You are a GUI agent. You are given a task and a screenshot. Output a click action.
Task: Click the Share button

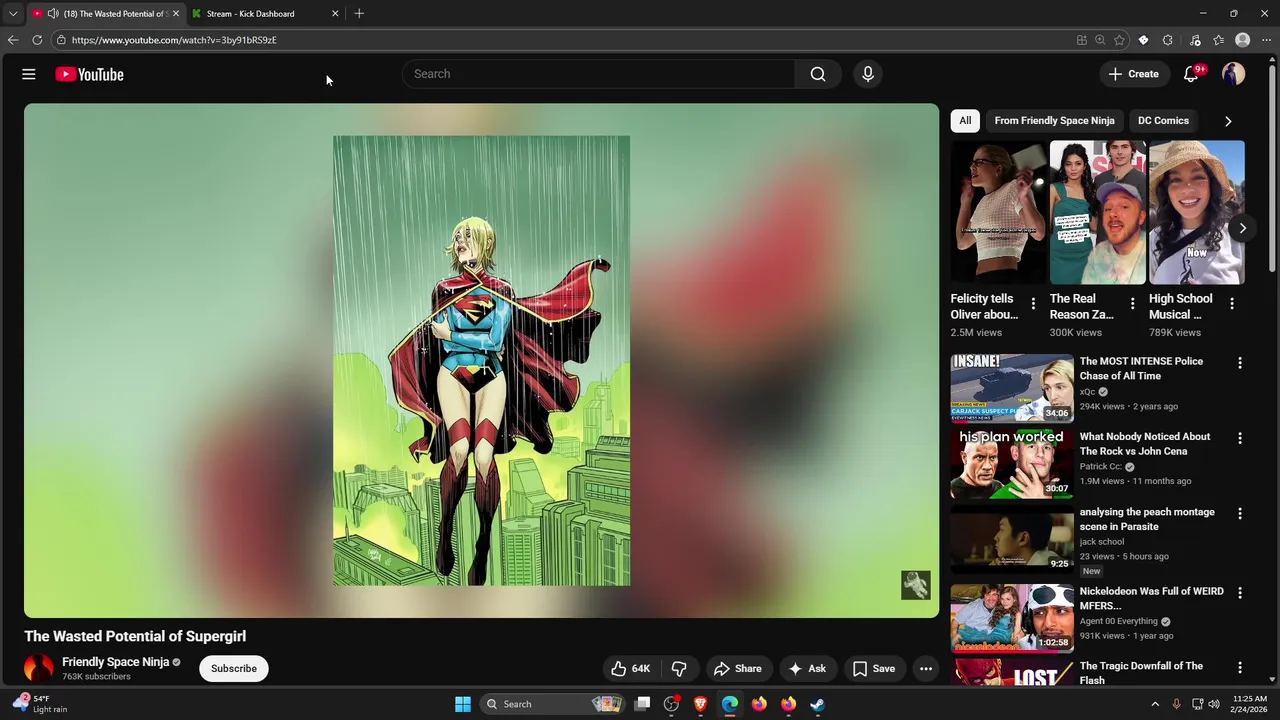point(738,668)
